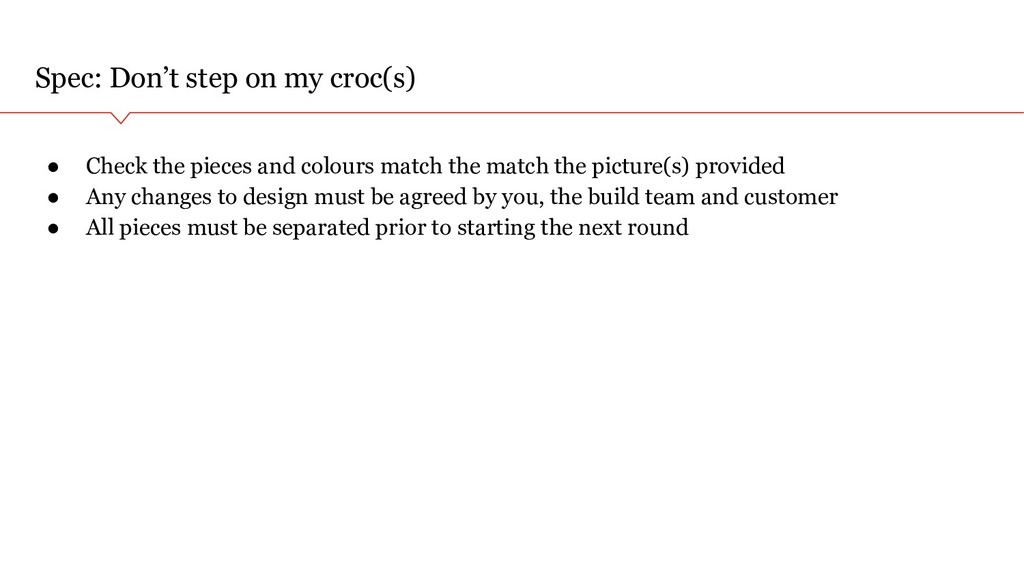Click the first bullet point marker

[x=54, y=167]
